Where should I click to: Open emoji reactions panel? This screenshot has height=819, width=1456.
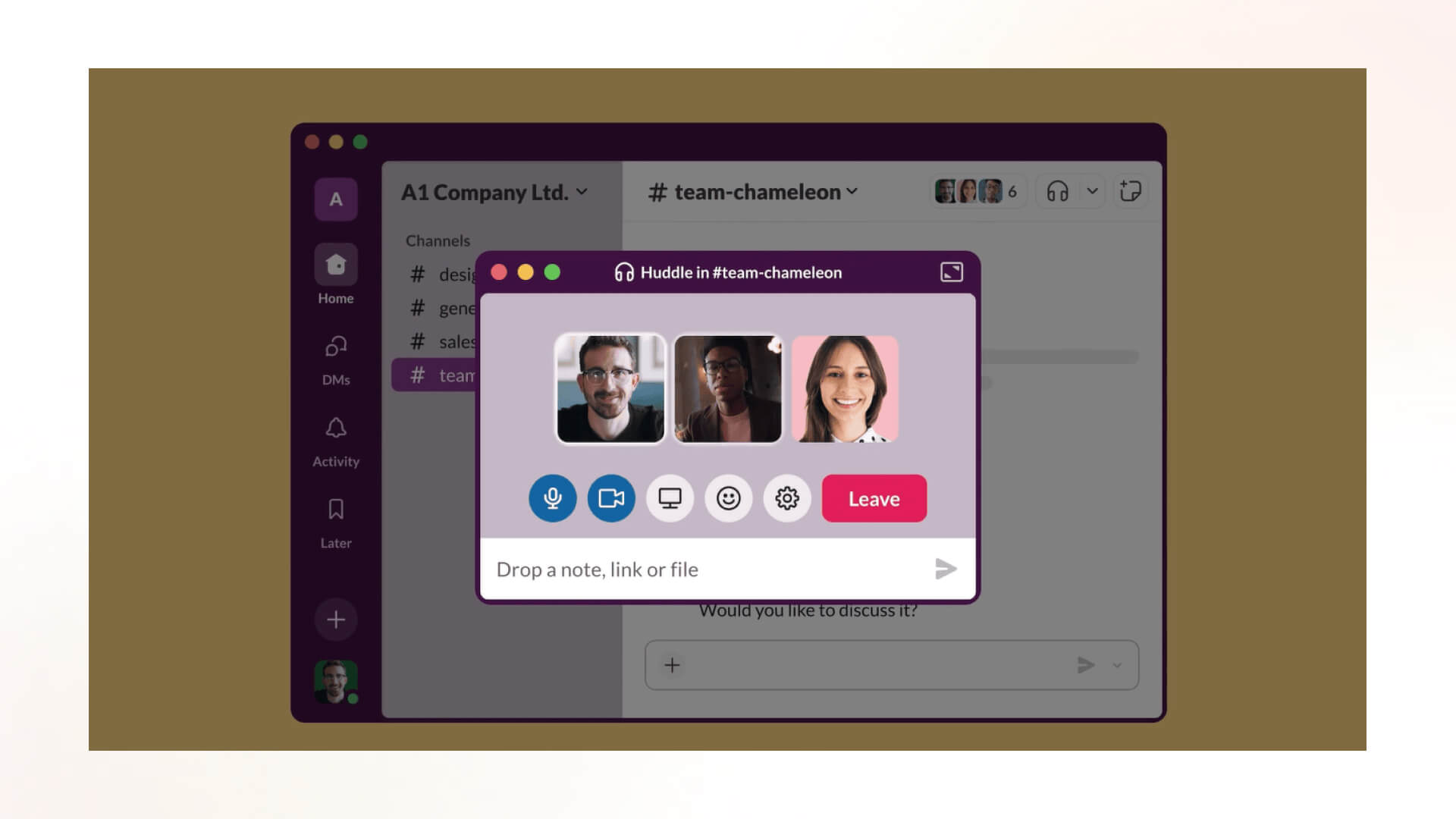[729, 498]
